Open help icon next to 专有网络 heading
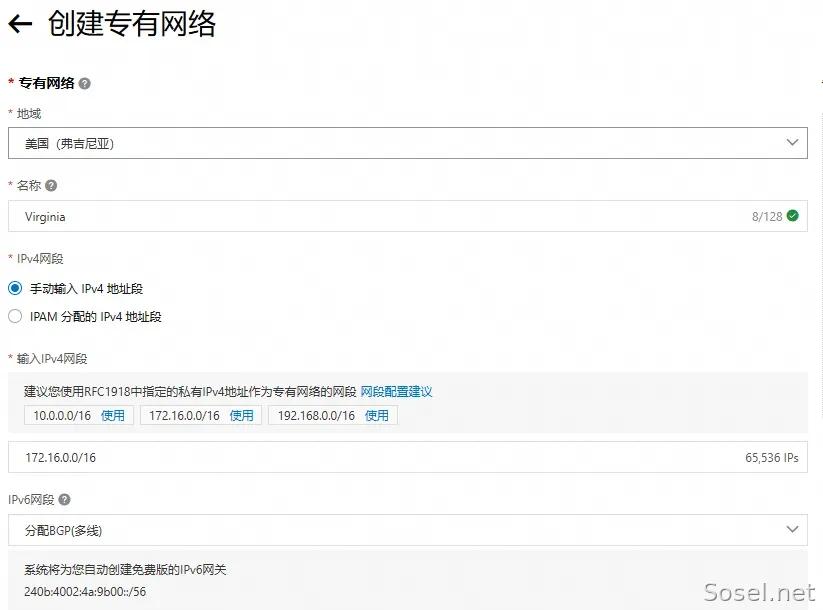 click(x=85, y=83)
